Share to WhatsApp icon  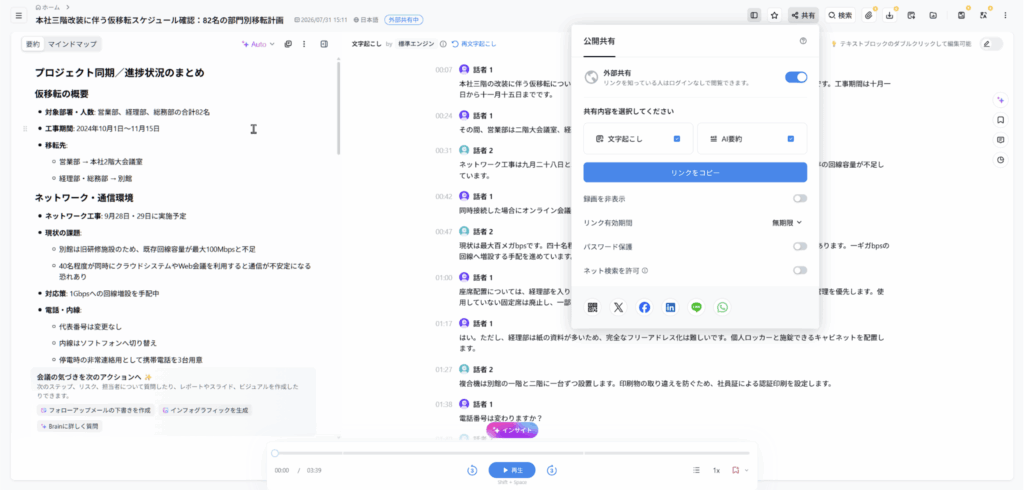coord(722,307)
